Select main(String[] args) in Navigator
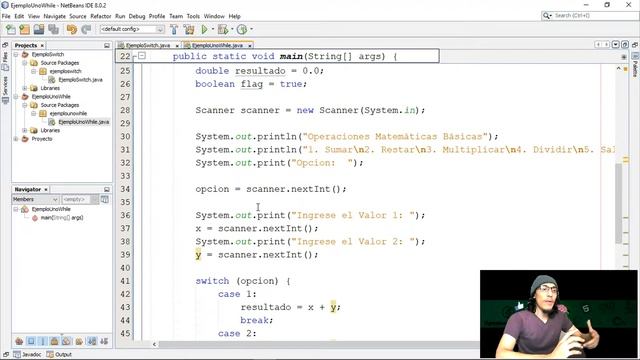This screenshot has height=360, width=640. click(61, 218)
